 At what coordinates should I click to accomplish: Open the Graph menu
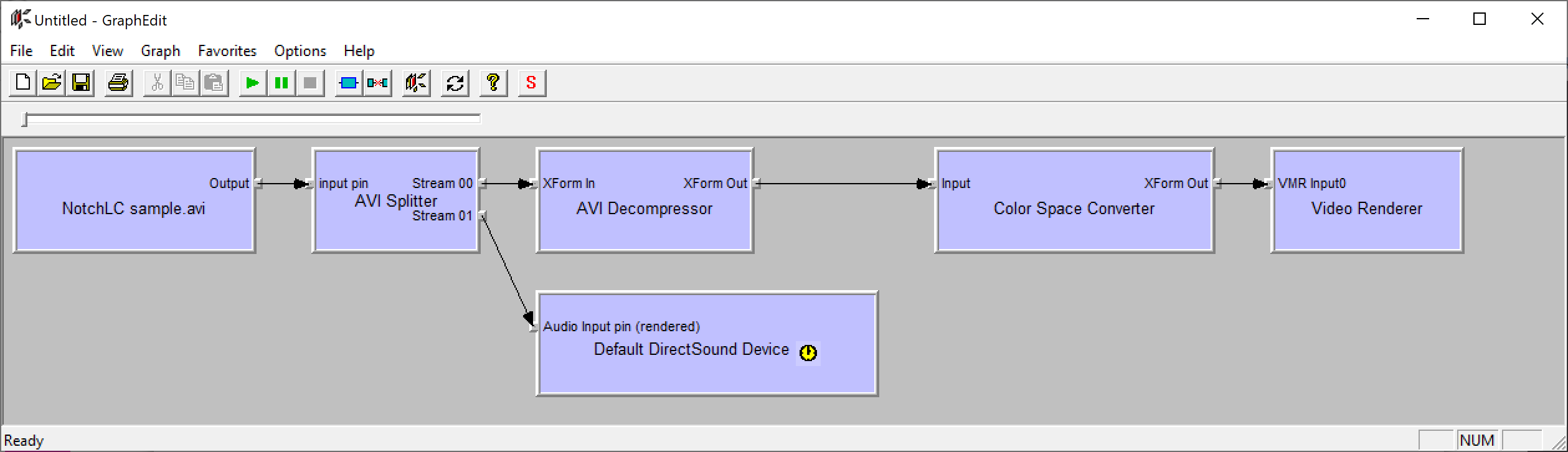[160, 51]
